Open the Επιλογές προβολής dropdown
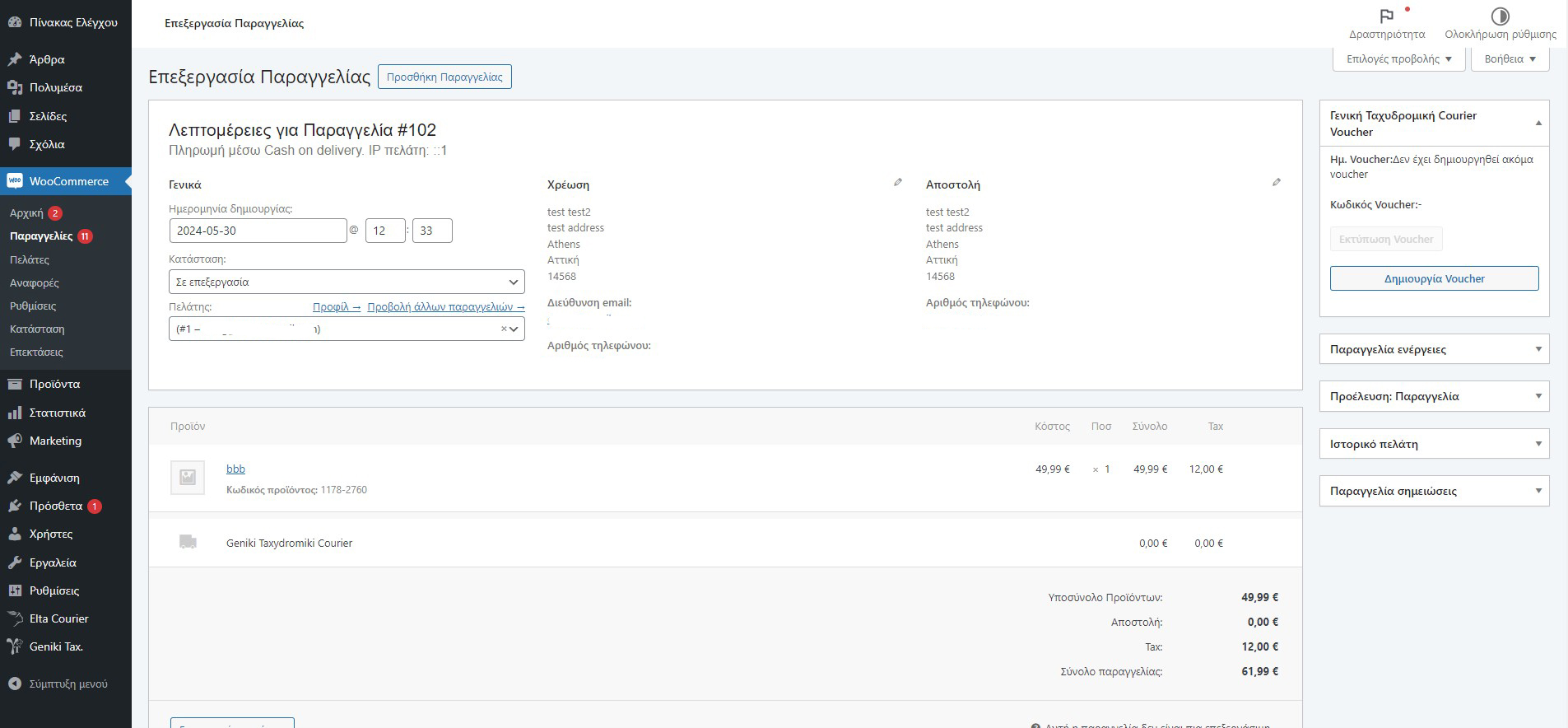This screenshot has width=1568, height=728. click(1398, 59)
